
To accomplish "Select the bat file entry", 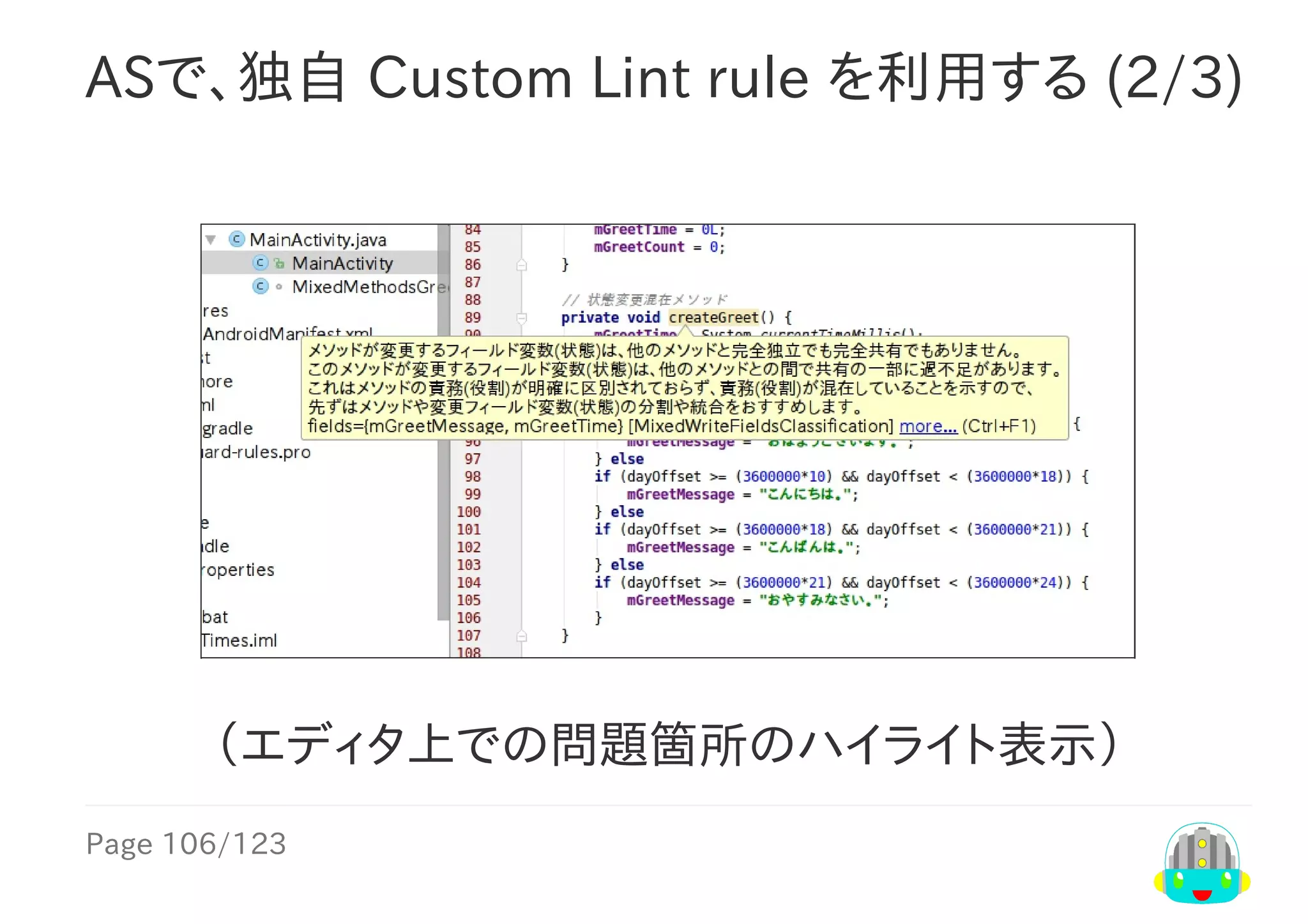I will 215,617.
